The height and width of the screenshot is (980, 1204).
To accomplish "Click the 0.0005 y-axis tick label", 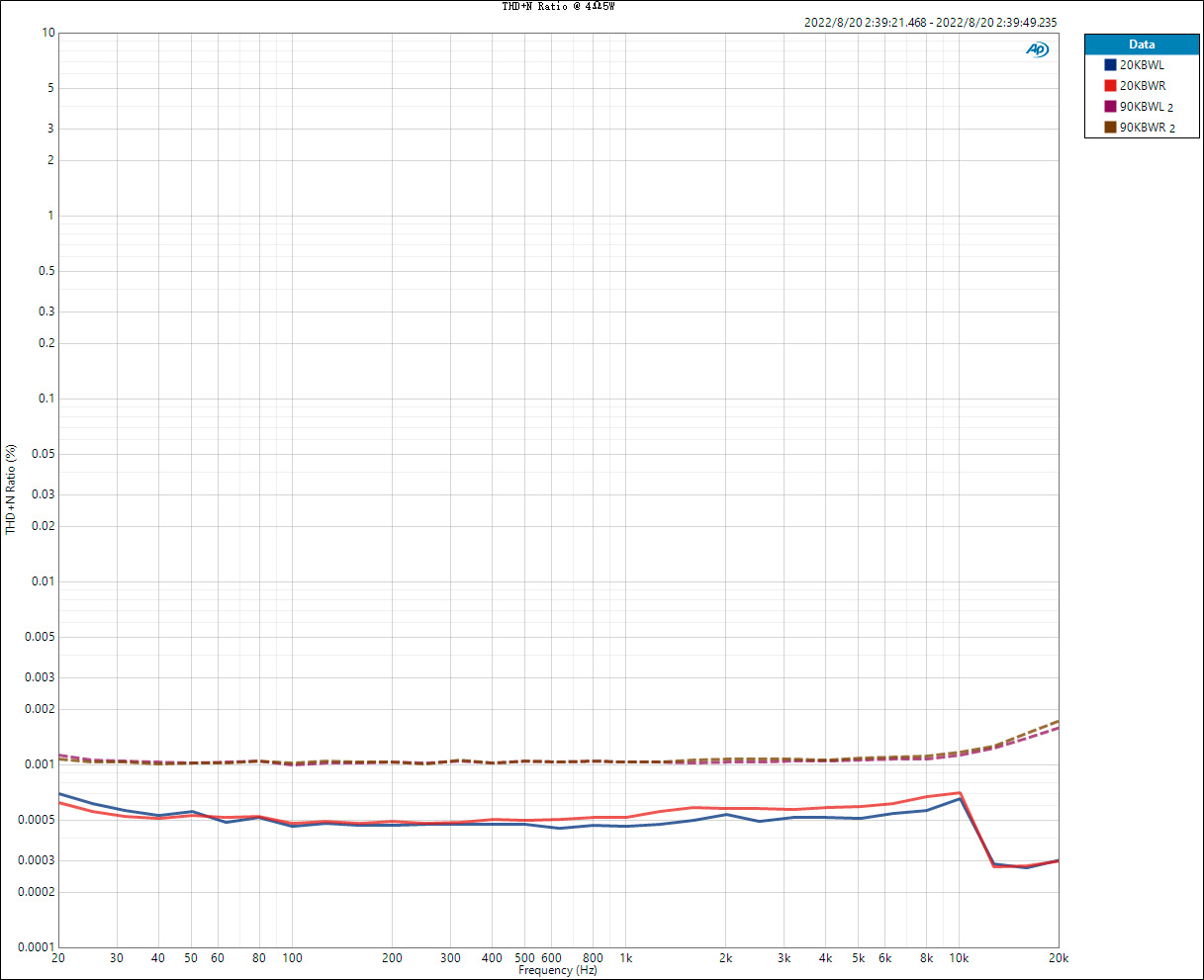I will click(x=36, y=820).
